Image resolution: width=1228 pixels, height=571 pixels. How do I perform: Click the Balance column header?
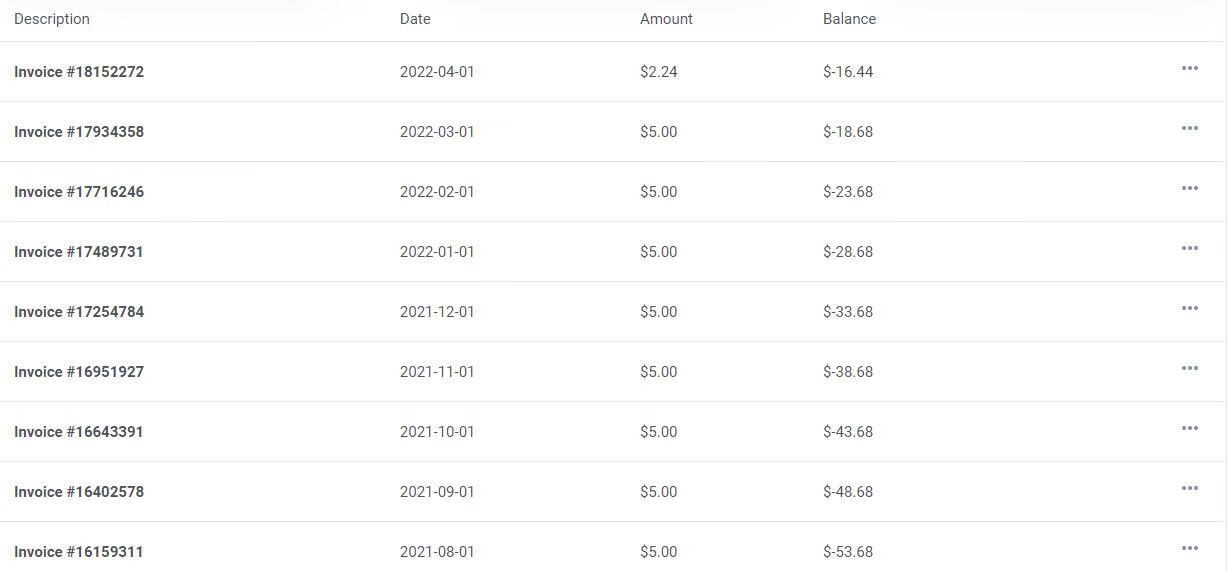[849, 19]
